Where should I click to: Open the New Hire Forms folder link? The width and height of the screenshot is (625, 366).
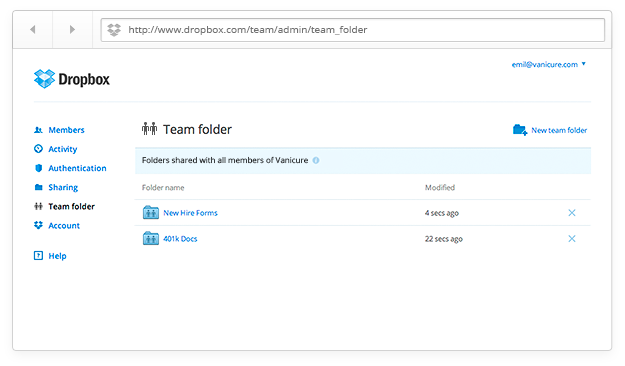click(190, 213)
